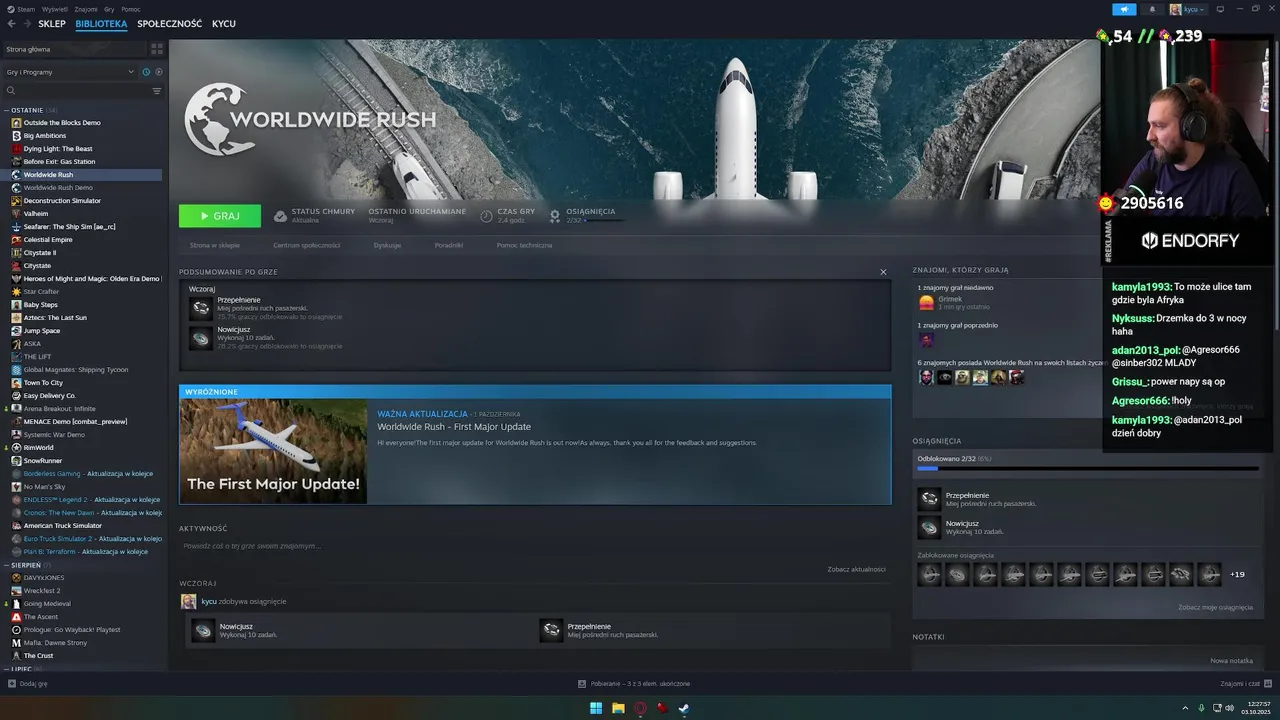Select Valheim in game list

(36, 213)
